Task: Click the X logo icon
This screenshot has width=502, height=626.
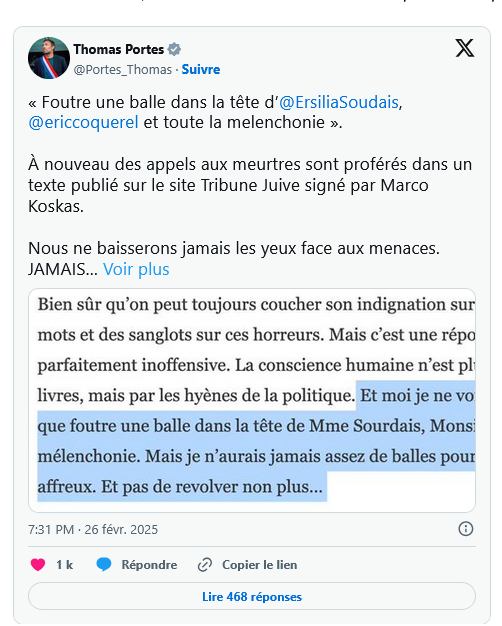Action: 464,48
